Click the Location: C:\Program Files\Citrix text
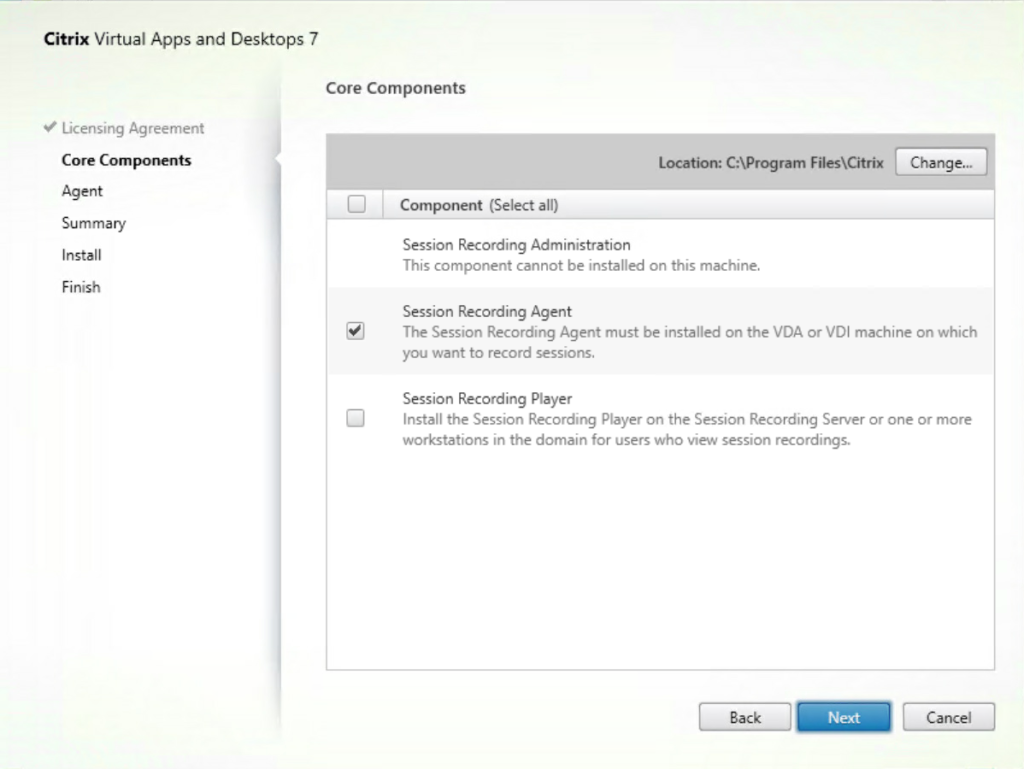The height and width of the screenshot is (769, 1024). pos(771,163)
